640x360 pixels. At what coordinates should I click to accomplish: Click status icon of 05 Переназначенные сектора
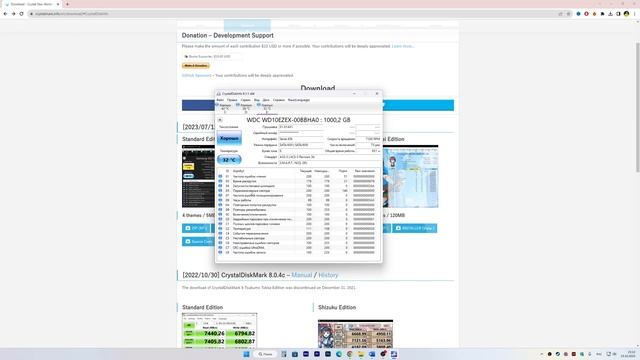click(x=220, y=191)
